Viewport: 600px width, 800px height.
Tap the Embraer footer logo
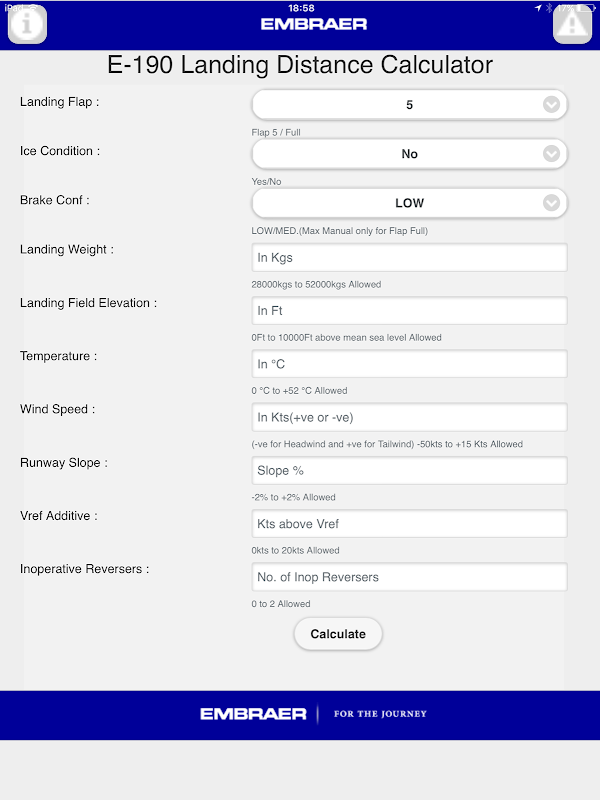tap(253, 714)
